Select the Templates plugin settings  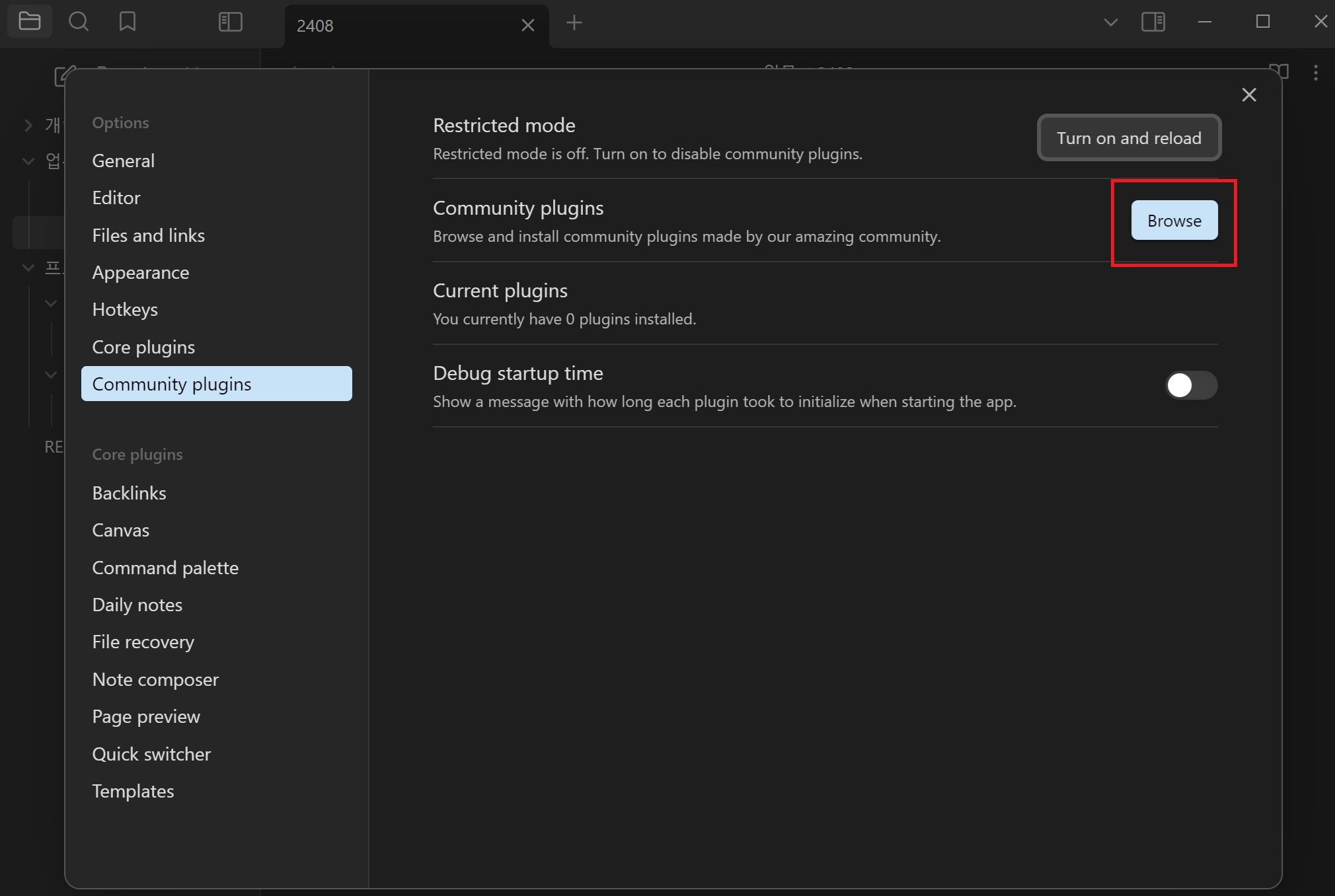[x=133, y=791]
